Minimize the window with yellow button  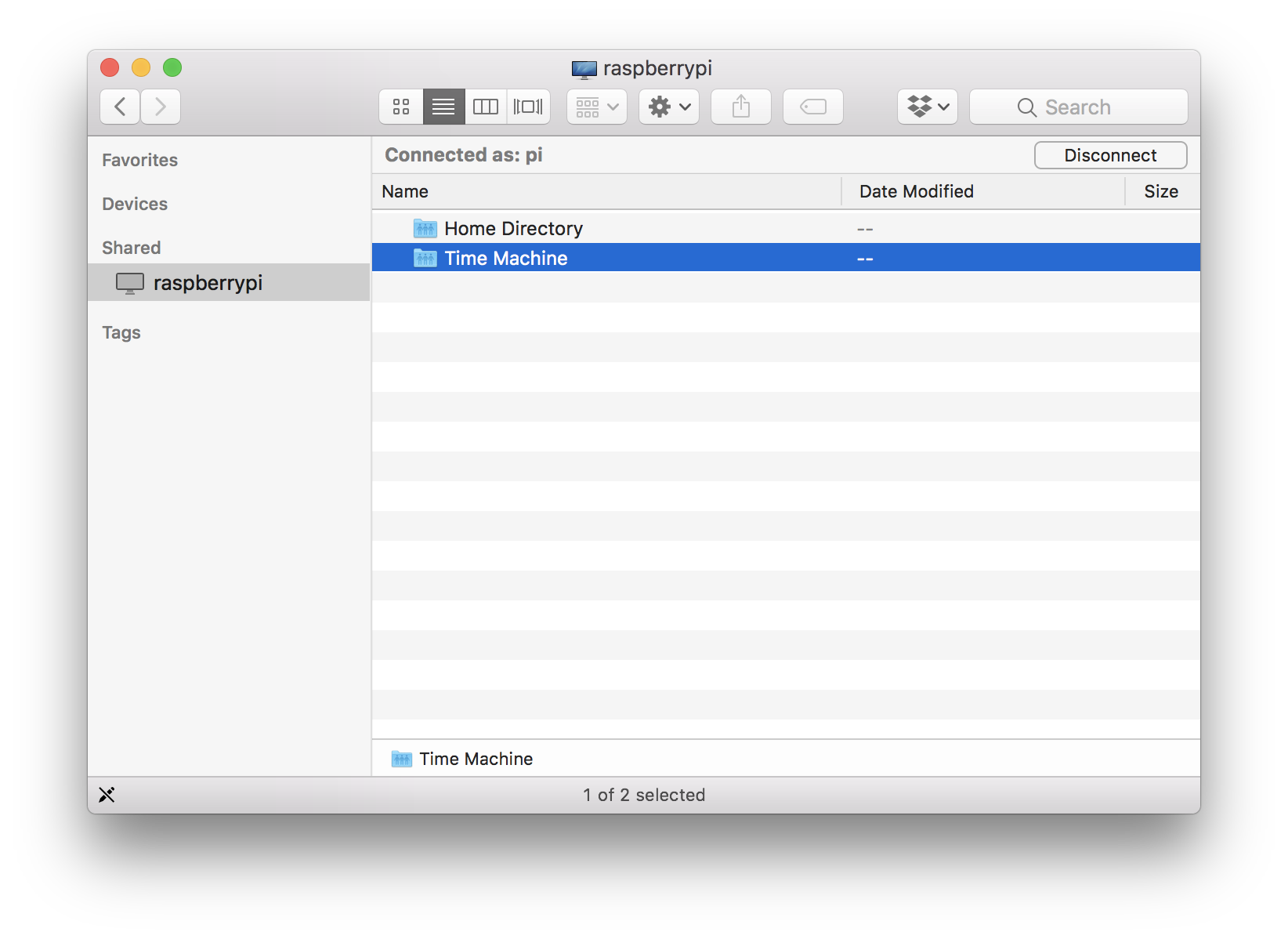(141, 67)
